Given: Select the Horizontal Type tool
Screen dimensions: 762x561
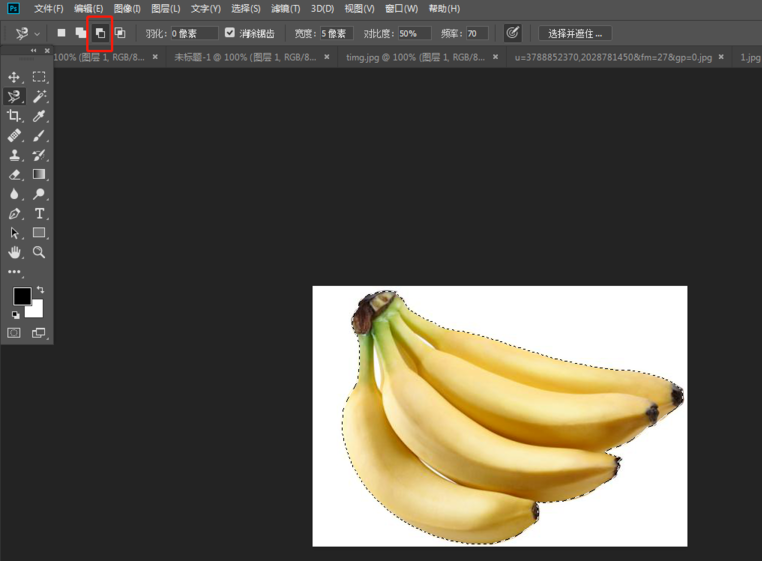Looking at the screenshot, I should click(39, 213).
